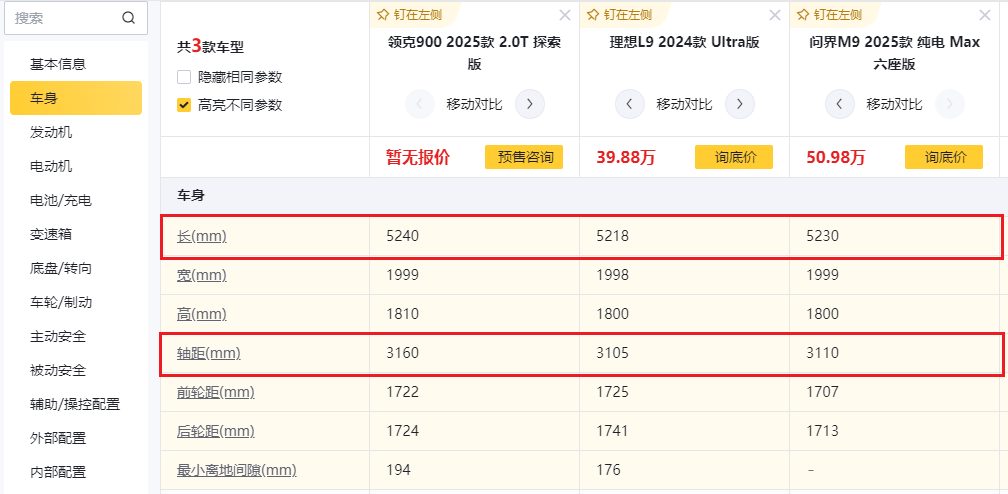Enable the 隐藏相同参数 checkbox

[184, 77]
